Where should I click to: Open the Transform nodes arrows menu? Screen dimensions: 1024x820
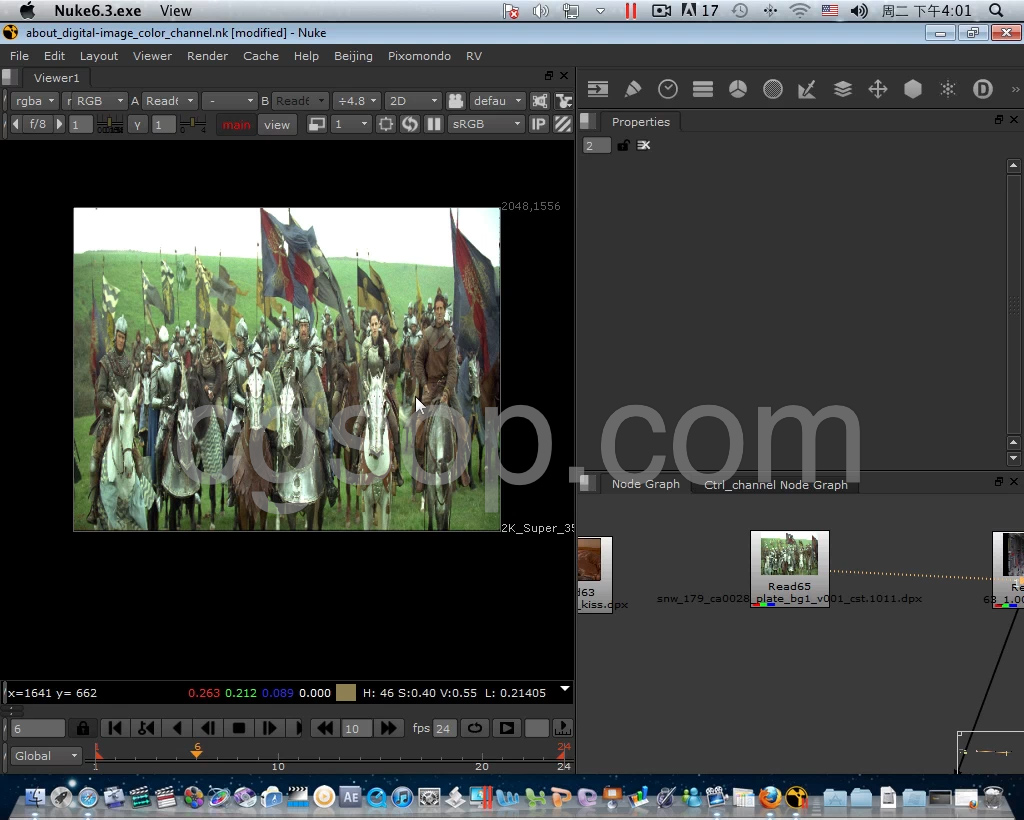tap(878, 89)
